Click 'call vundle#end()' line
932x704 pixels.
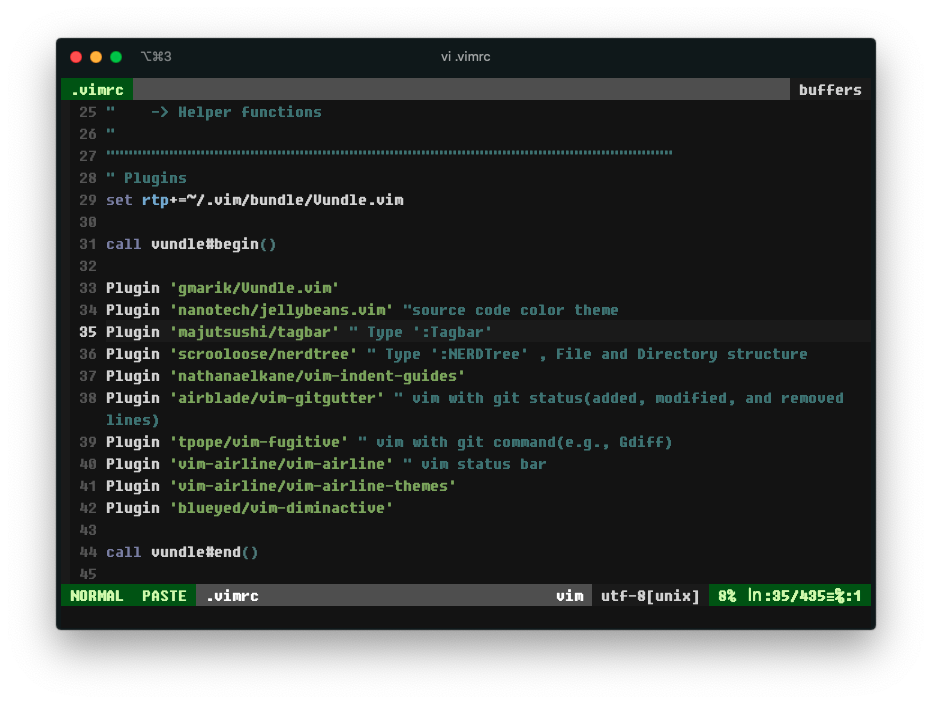click(x=182, y=552)
